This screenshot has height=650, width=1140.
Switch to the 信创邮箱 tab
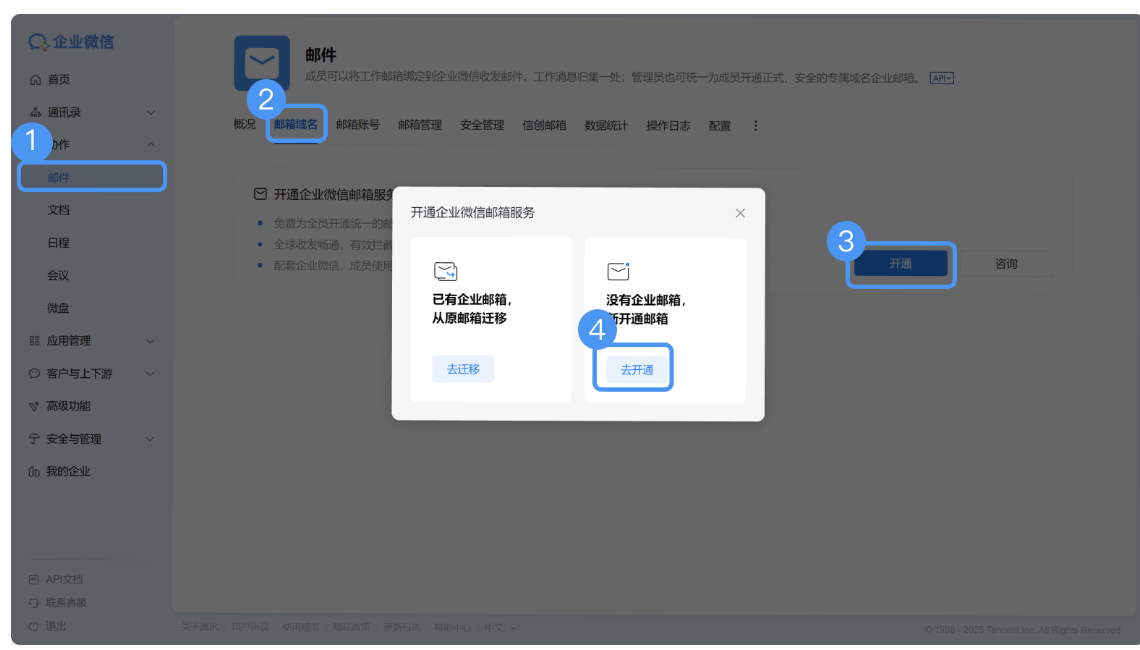click(544, 124)
